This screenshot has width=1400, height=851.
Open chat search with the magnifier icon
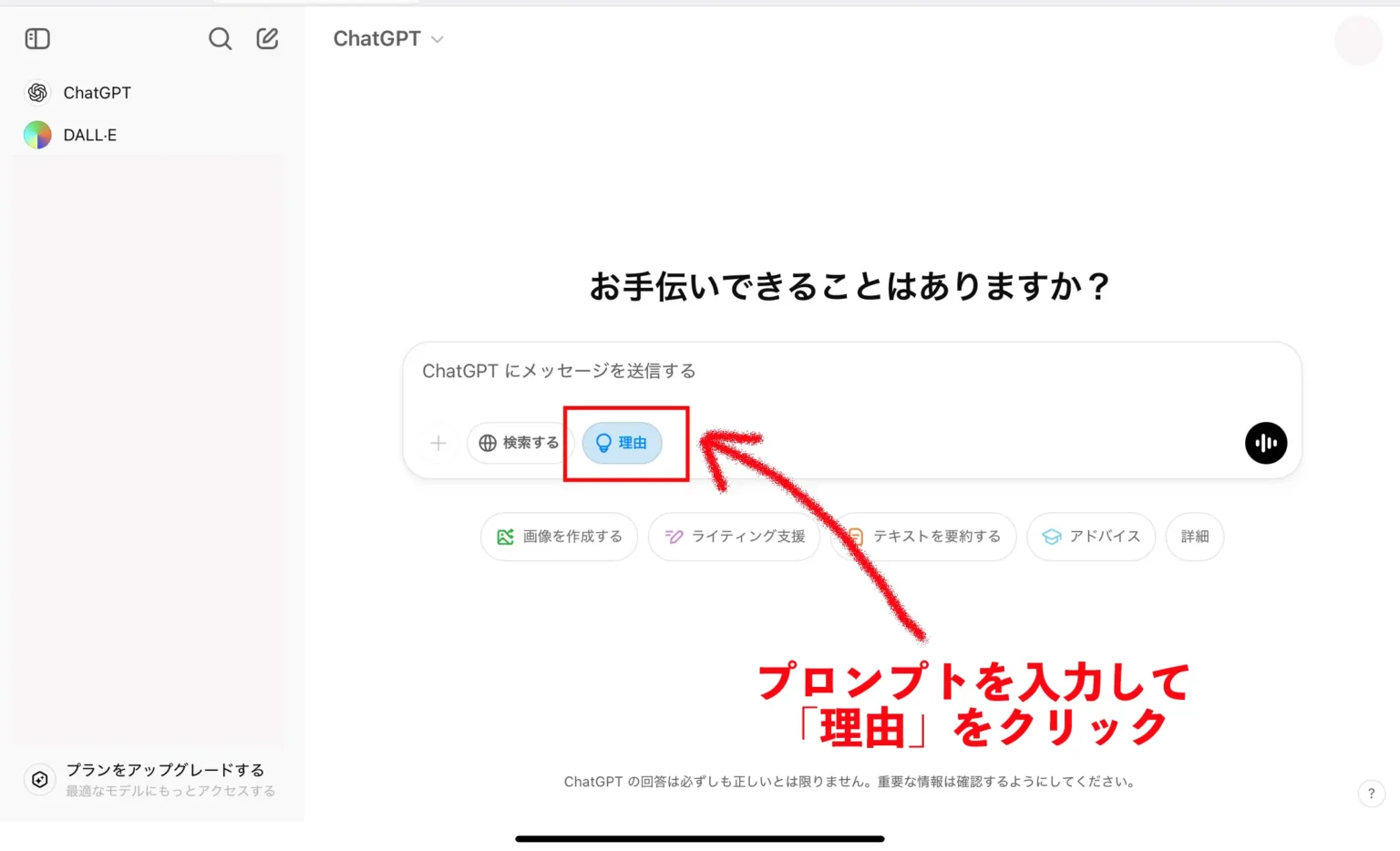pyautogui.click(x=220, y=38)
